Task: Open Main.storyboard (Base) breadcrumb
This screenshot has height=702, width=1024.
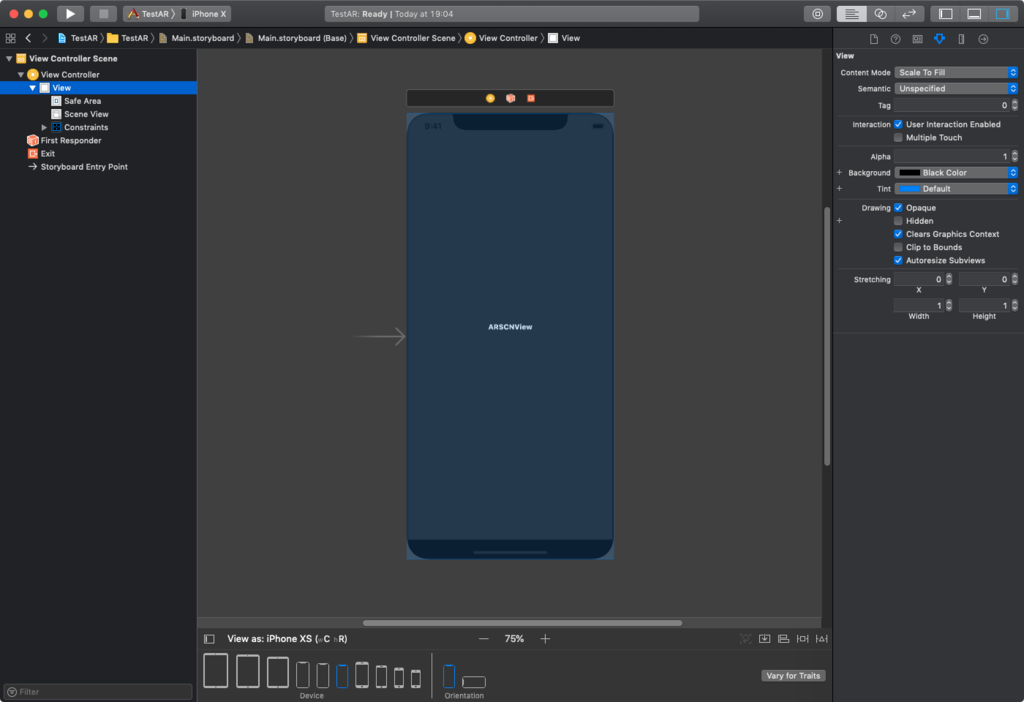Action: point(296,39)
